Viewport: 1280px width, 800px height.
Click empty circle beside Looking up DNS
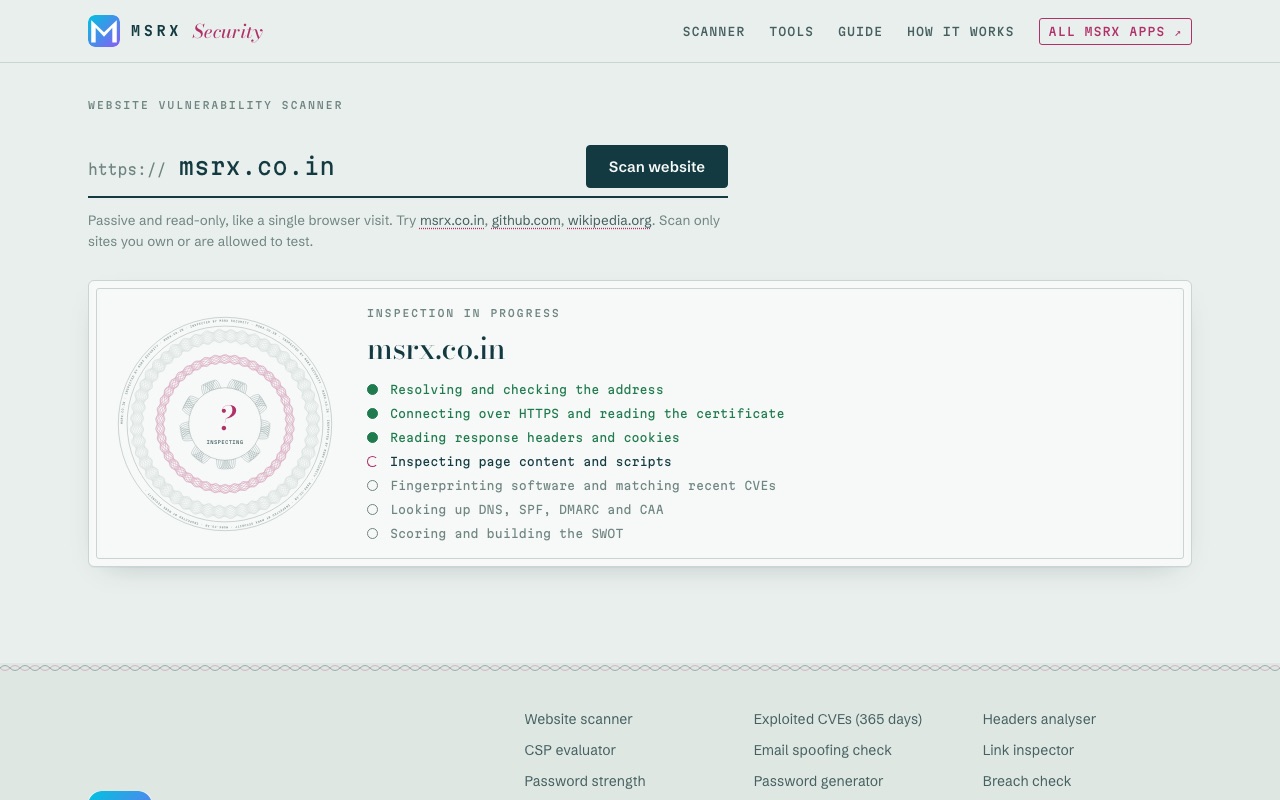[372, 510]
